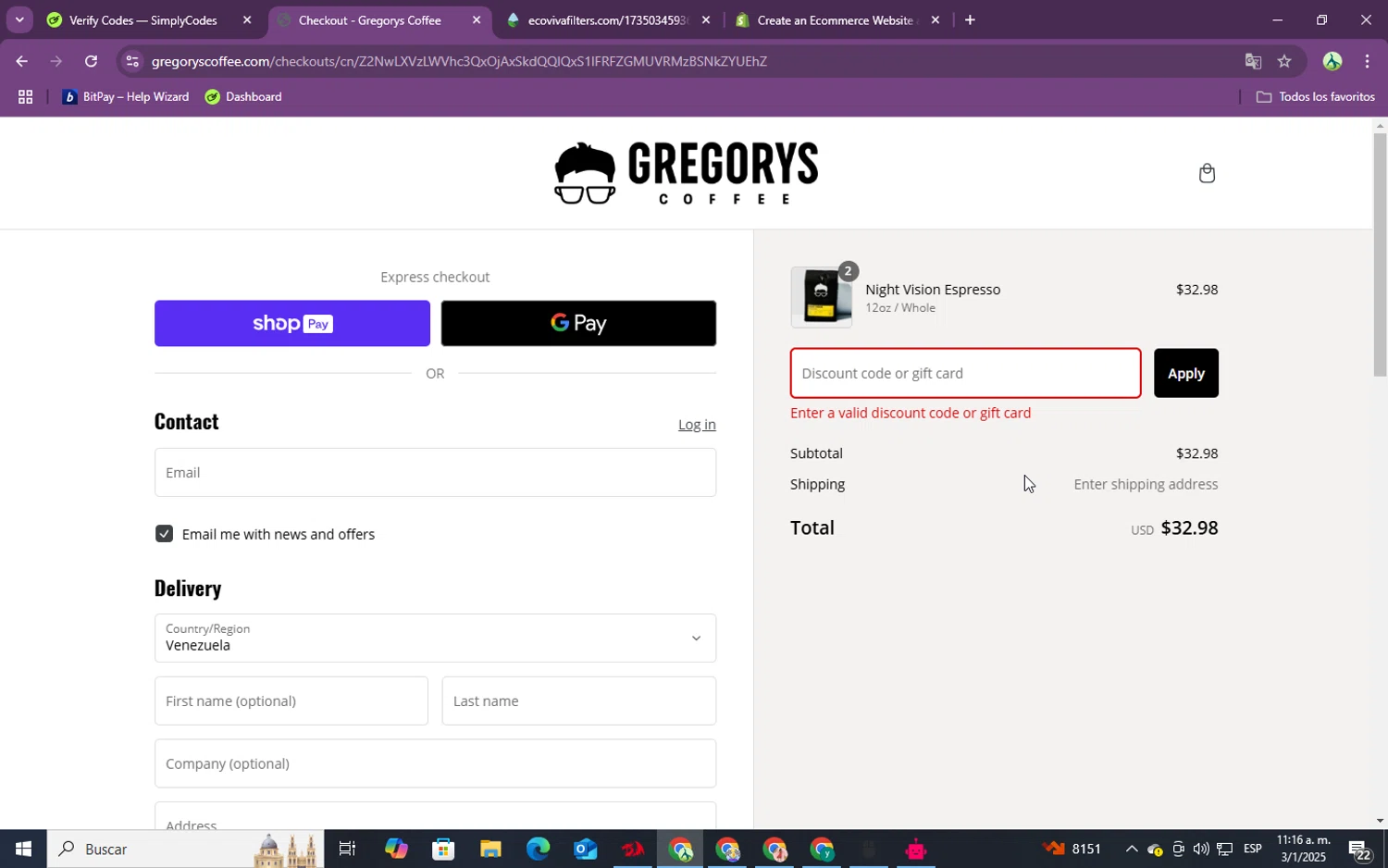Close the Create an Ecommerce Website tab
The image size is (1388, 868).
coord(936,19)
